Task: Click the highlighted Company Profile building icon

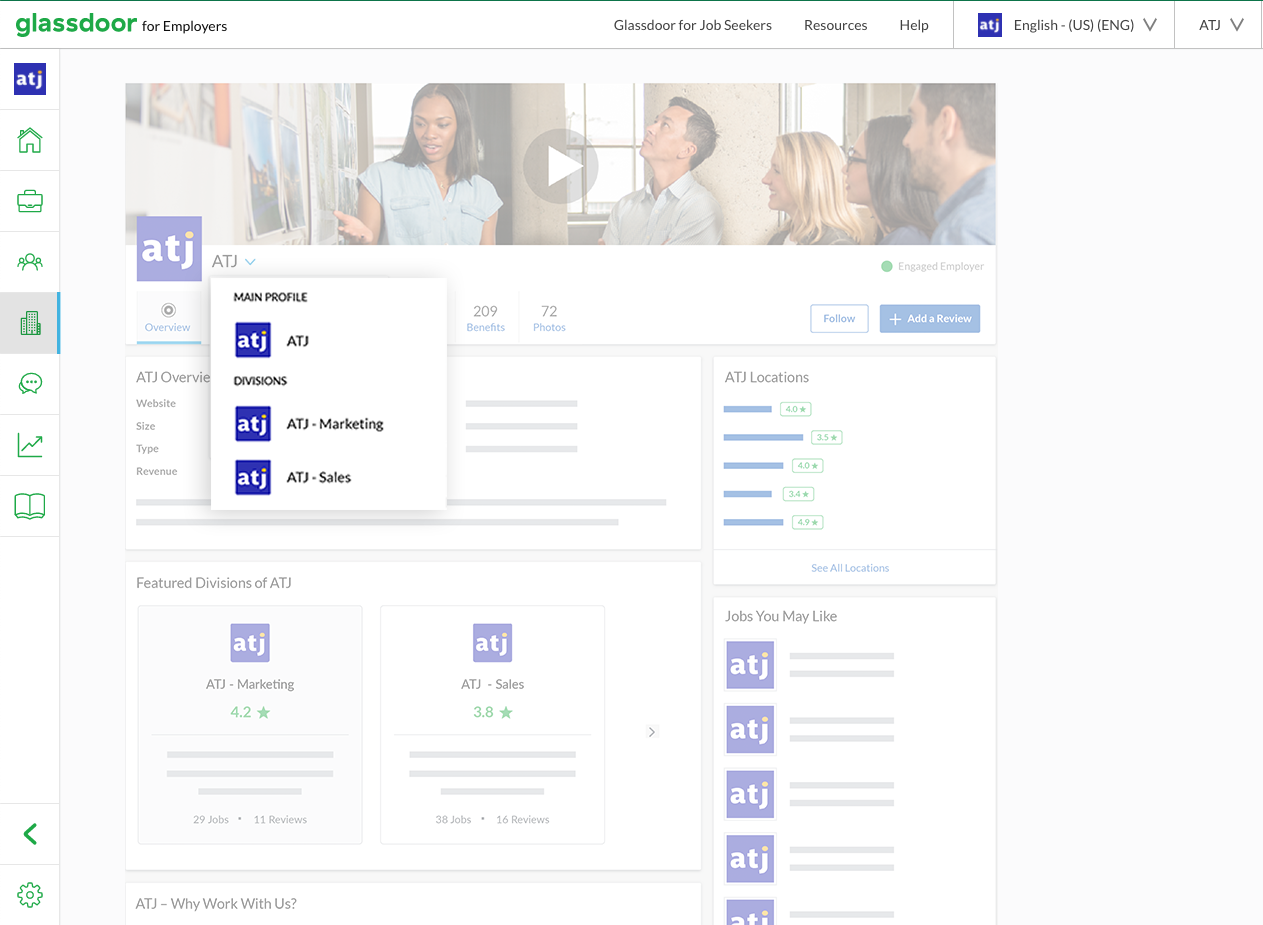Action: [30, 322]
